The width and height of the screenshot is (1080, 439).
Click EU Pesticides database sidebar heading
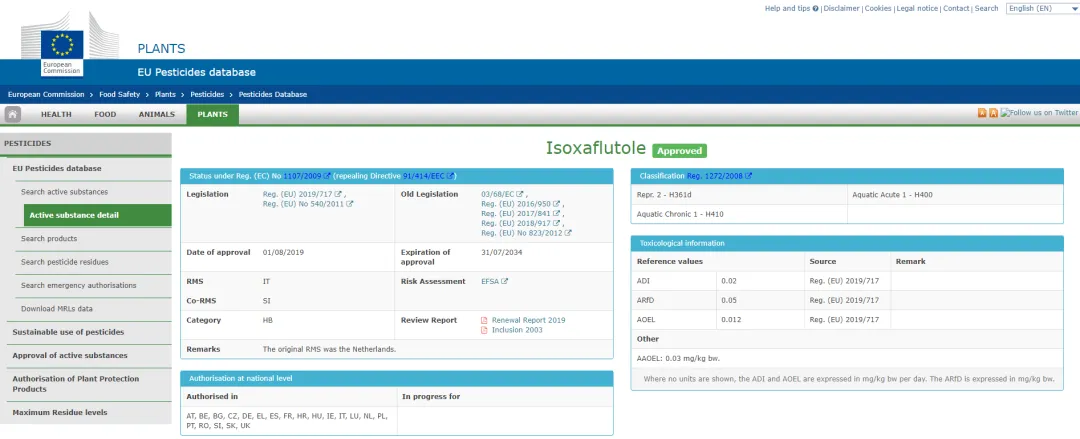[56, 168]
